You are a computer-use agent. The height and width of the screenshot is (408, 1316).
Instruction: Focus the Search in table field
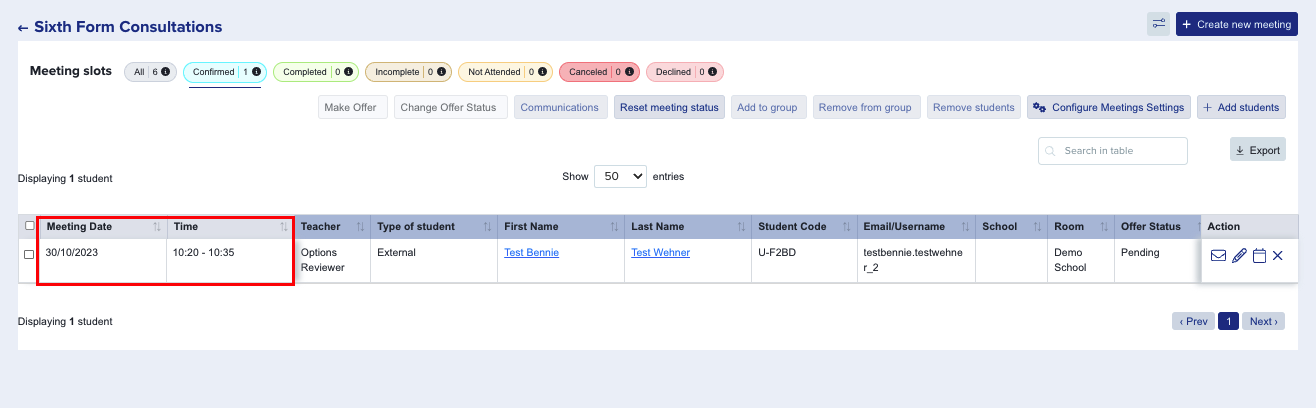click(1113, 151)
